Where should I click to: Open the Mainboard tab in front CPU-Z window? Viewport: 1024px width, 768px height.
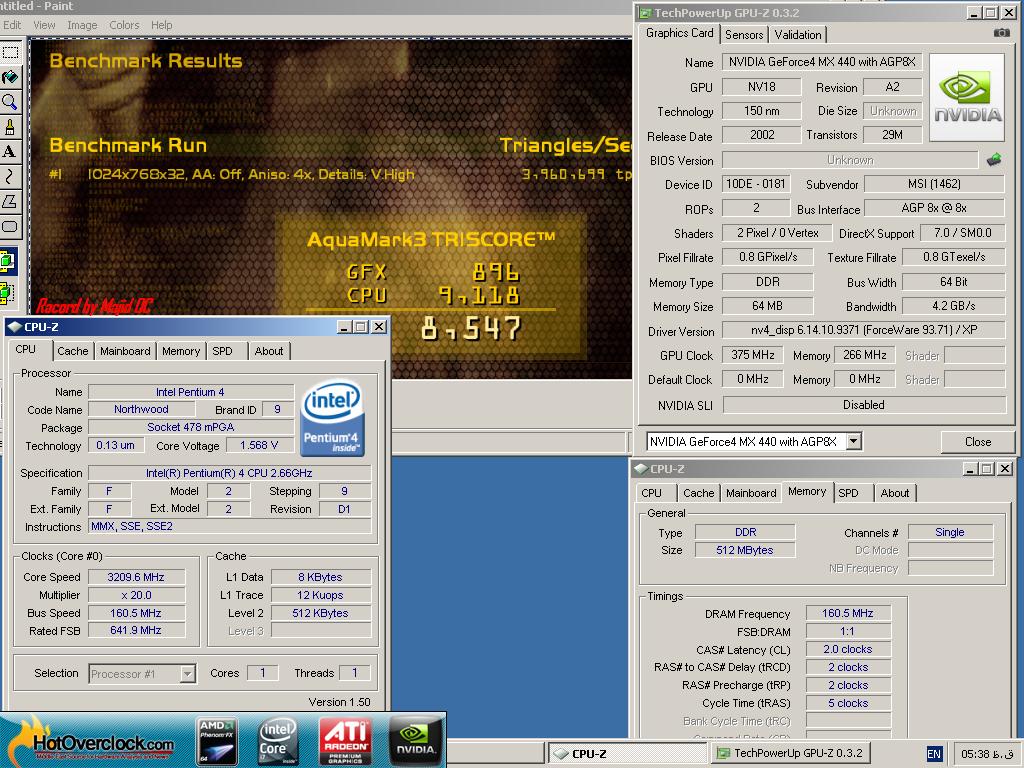click(x=125, y=351)
